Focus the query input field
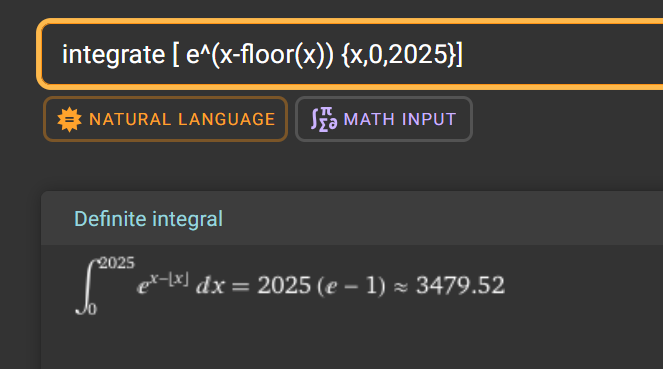Screen dimensions: 663x369 click(351, 54)
